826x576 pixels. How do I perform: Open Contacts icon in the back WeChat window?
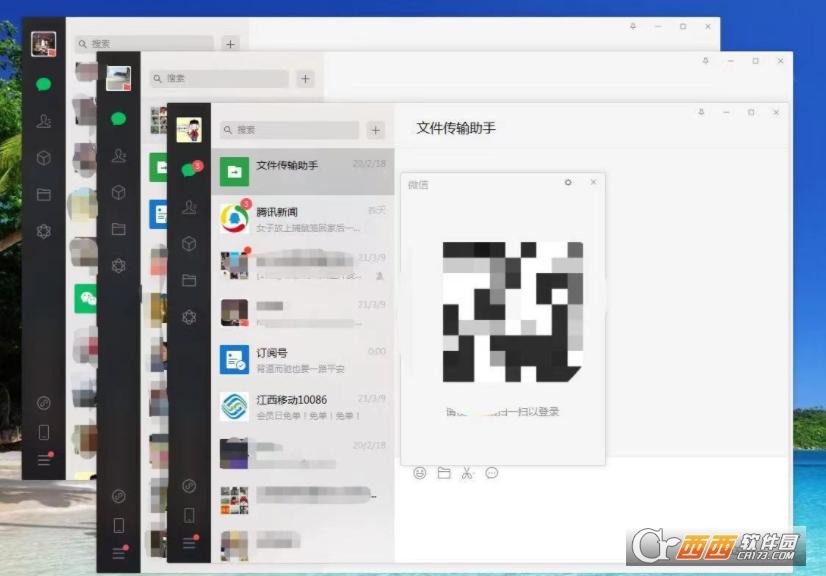click(44, 121)
